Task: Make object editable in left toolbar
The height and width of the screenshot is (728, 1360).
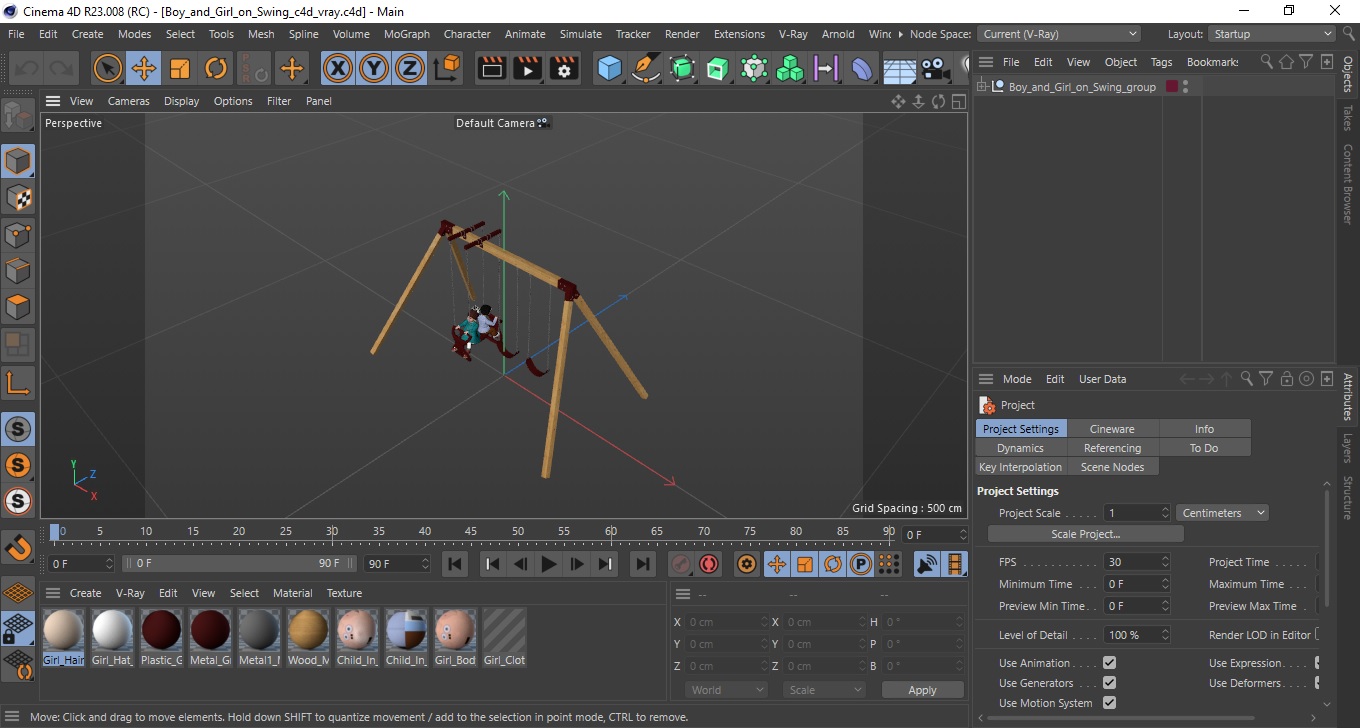Action: point(18,115)
